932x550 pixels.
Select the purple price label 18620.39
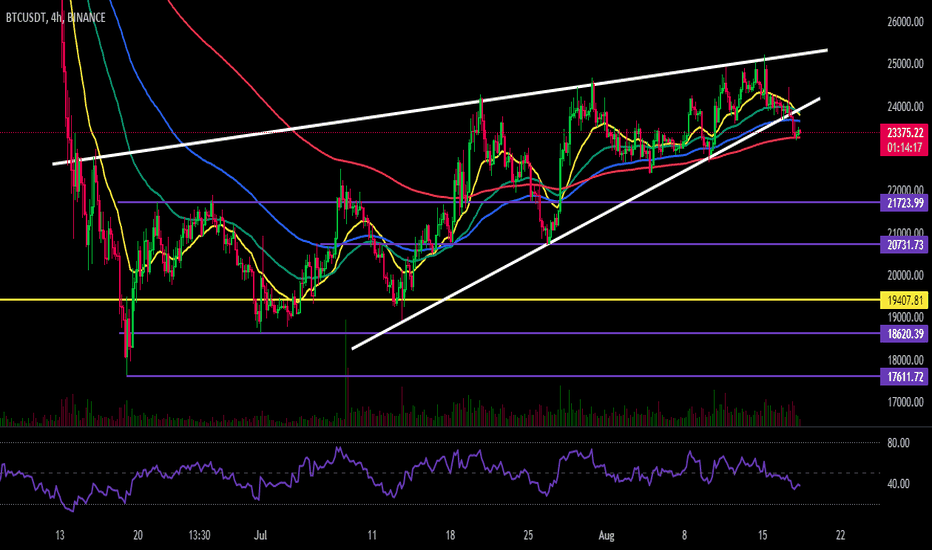905,334
